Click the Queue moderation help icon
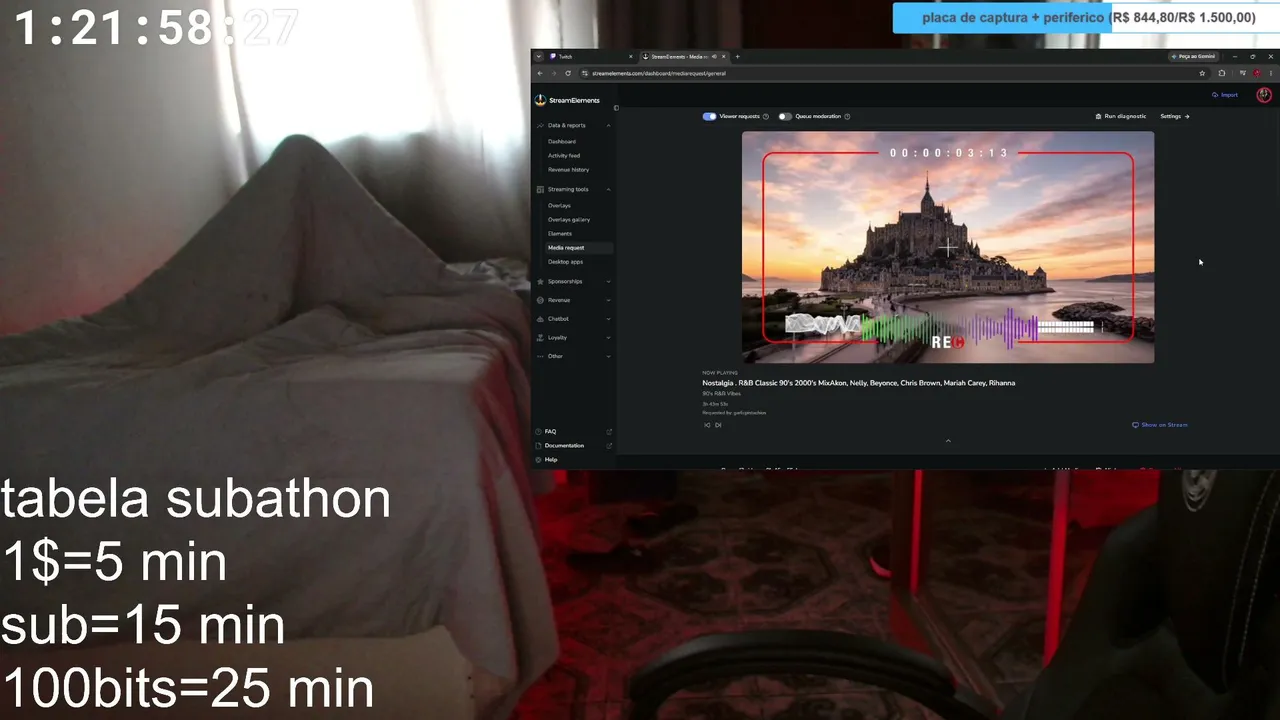 847,116
